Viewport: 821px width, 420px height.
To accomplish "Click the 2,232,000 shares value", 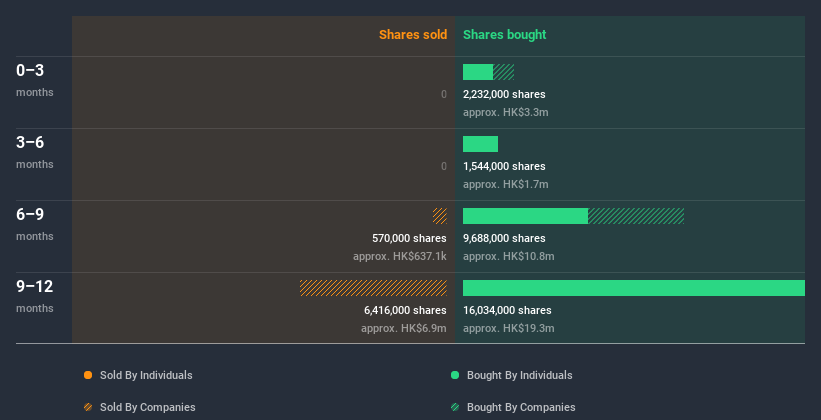I will [504, 94].
